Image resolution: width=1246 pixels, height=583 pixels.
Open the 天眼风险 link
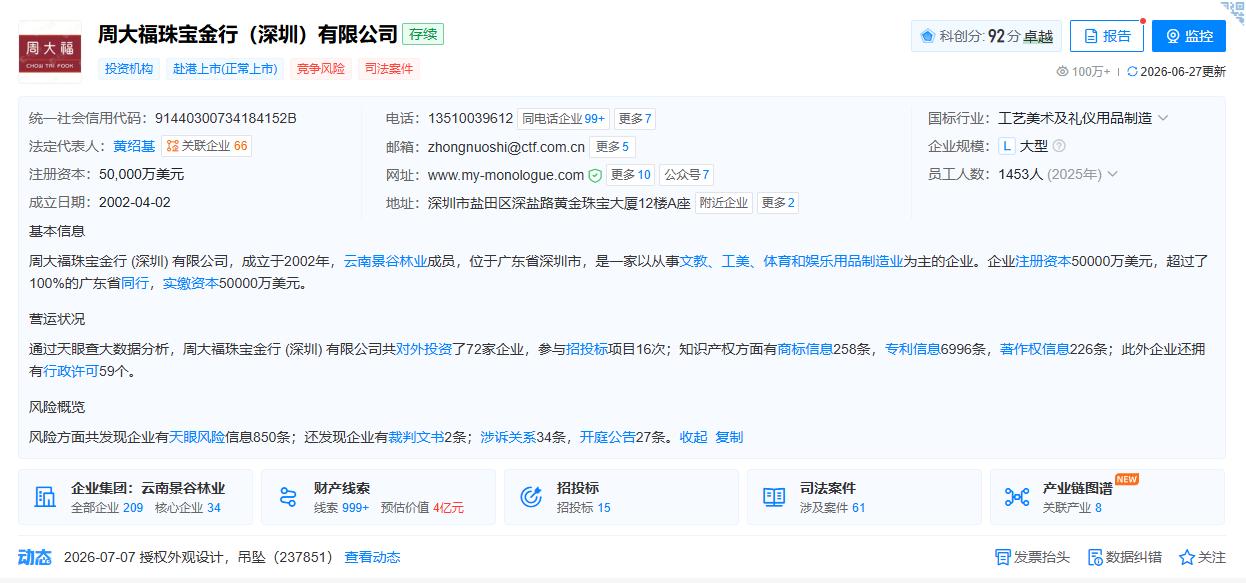coord(196,437)
